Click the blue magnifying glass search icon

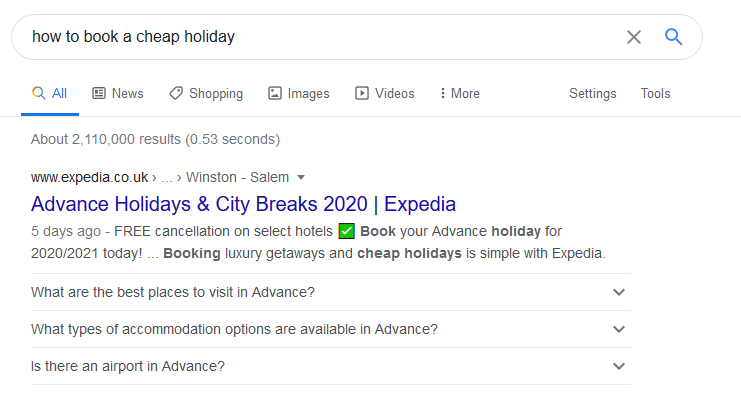point(674,37)
